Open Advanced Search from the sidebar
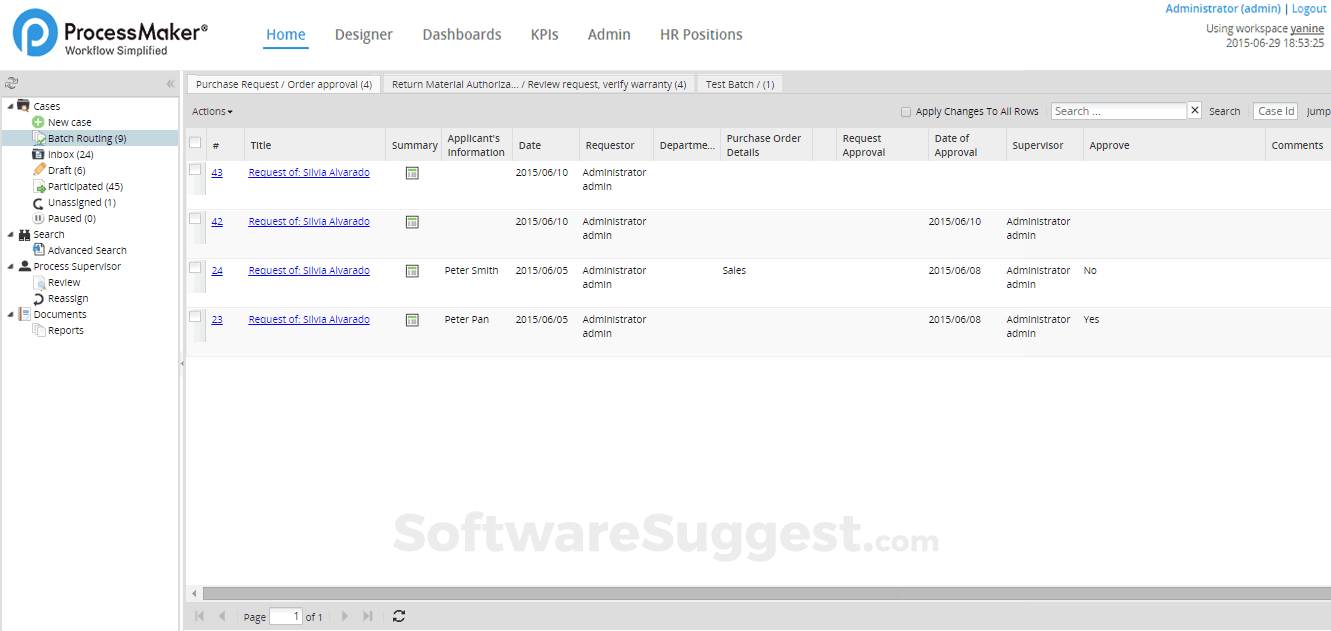The image size is (1331, 631). pyautogui.click(x=38, y=249)
